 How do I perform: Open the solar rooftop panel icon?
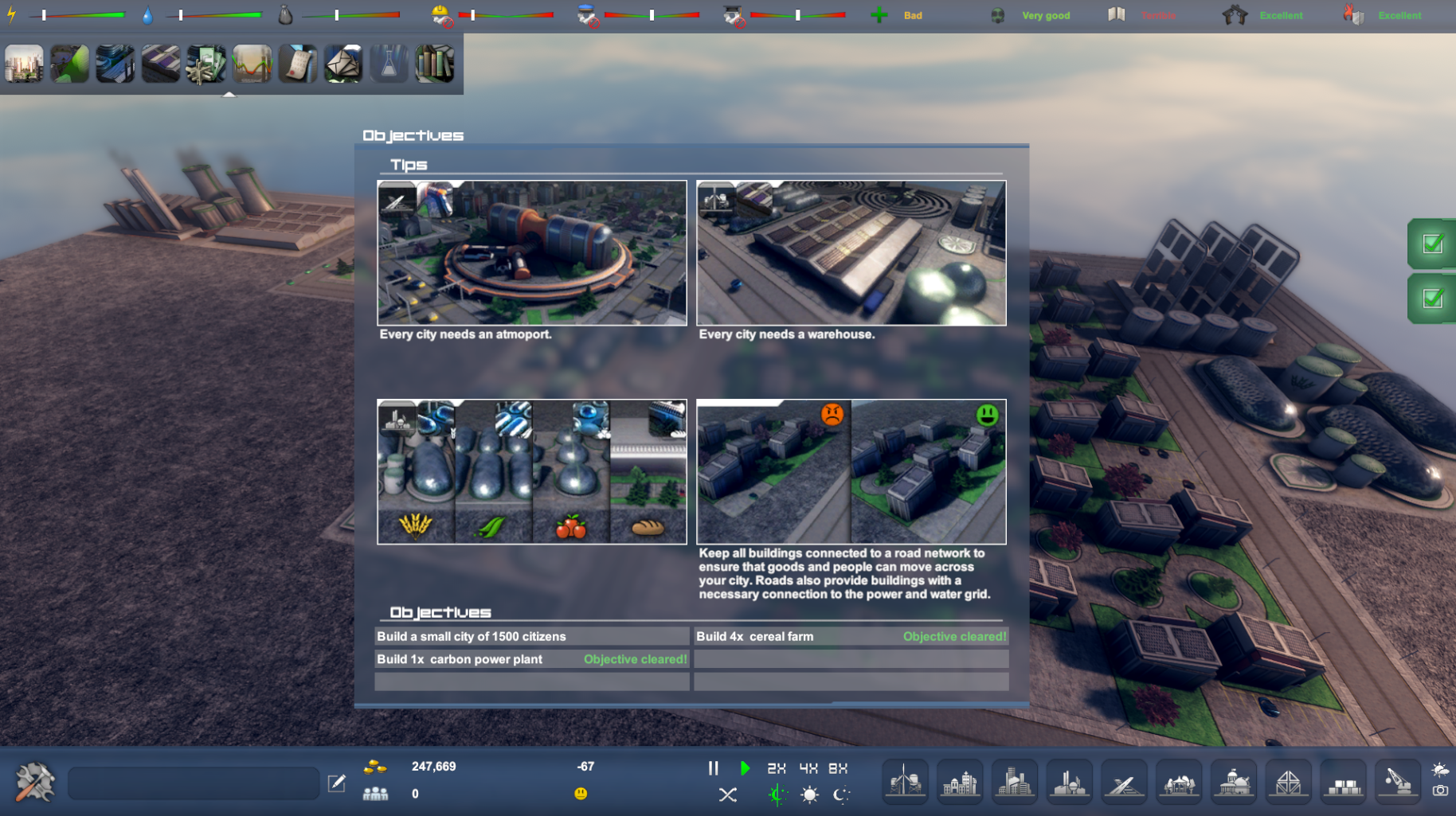161,64
